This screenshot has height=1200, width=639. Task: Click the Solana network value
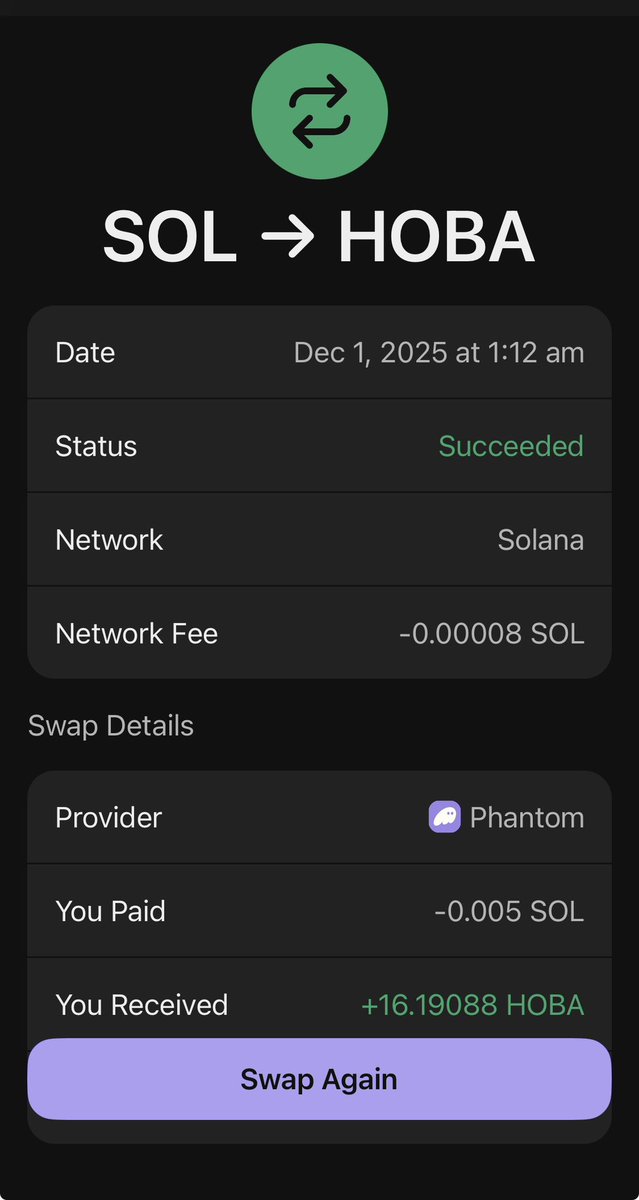(541, 540)
